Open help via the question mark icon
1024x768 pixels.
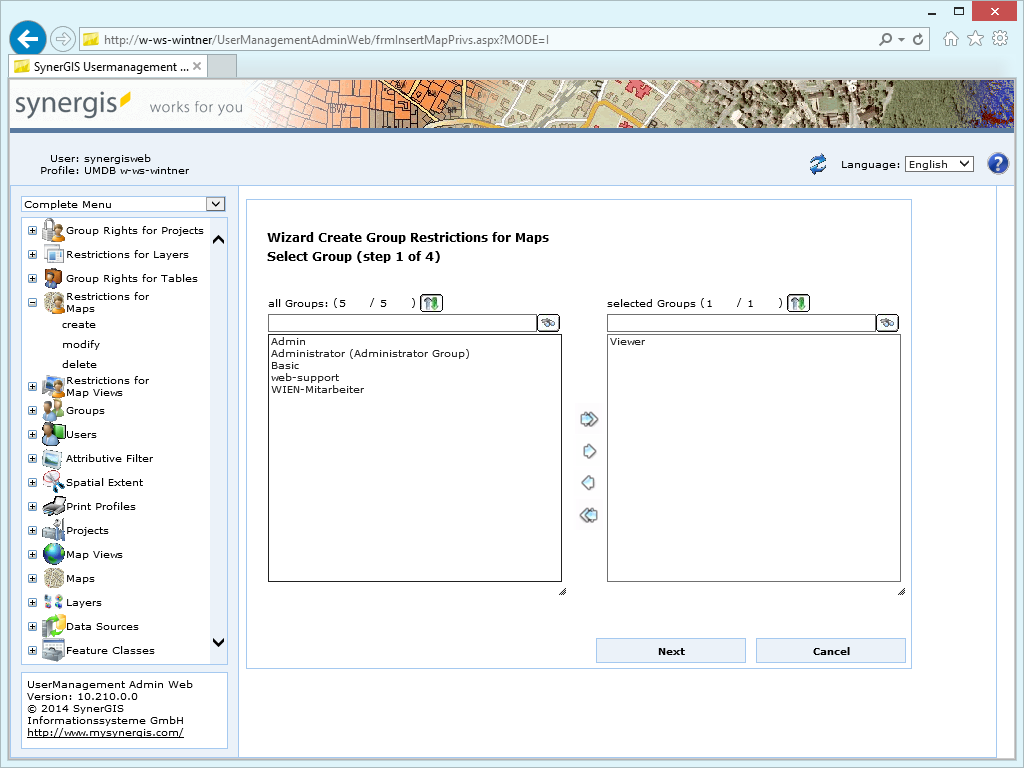[x=997, y=163]
